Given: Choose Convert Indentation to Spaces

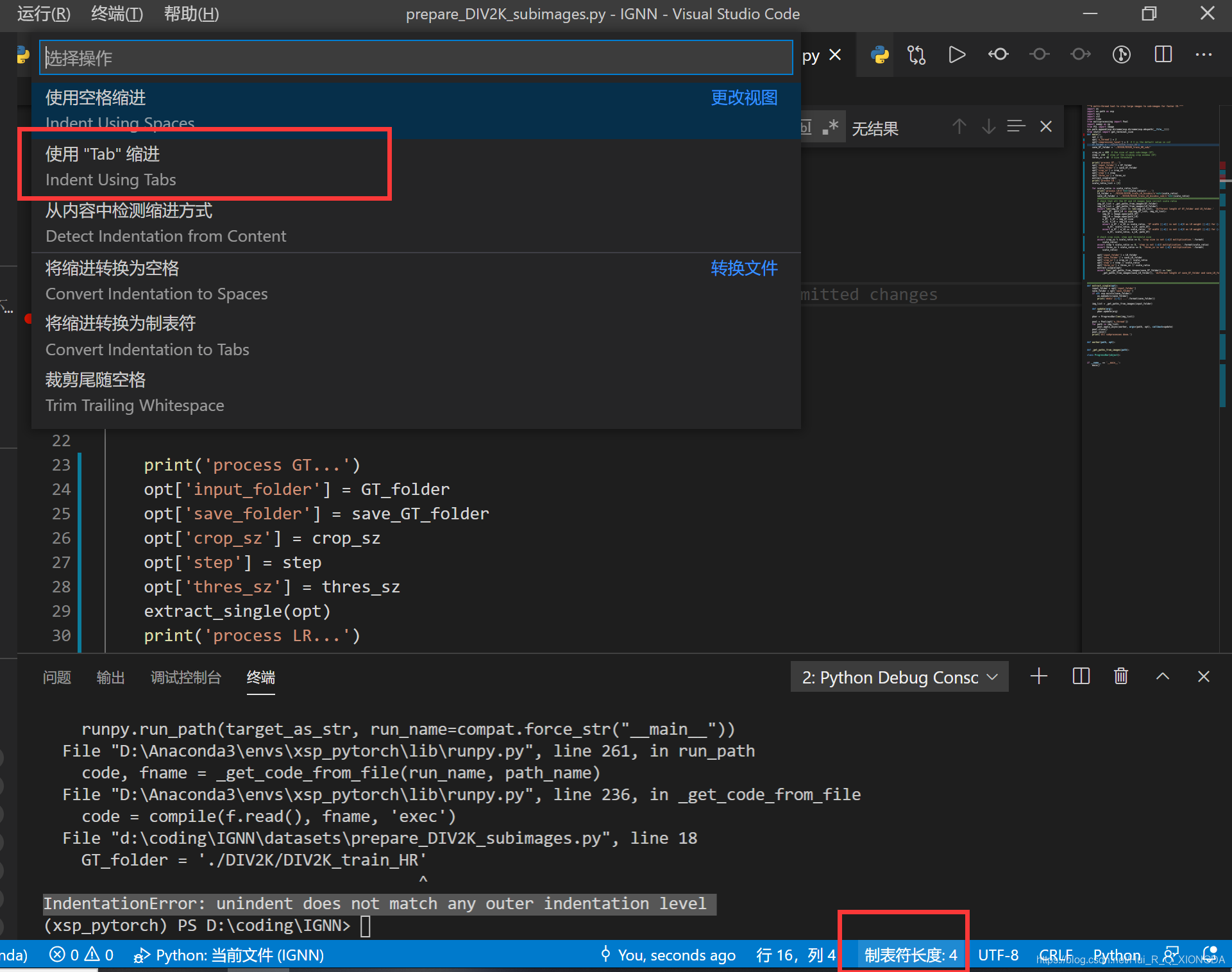Looking at the screenshot, I should [x=416, y=281].
